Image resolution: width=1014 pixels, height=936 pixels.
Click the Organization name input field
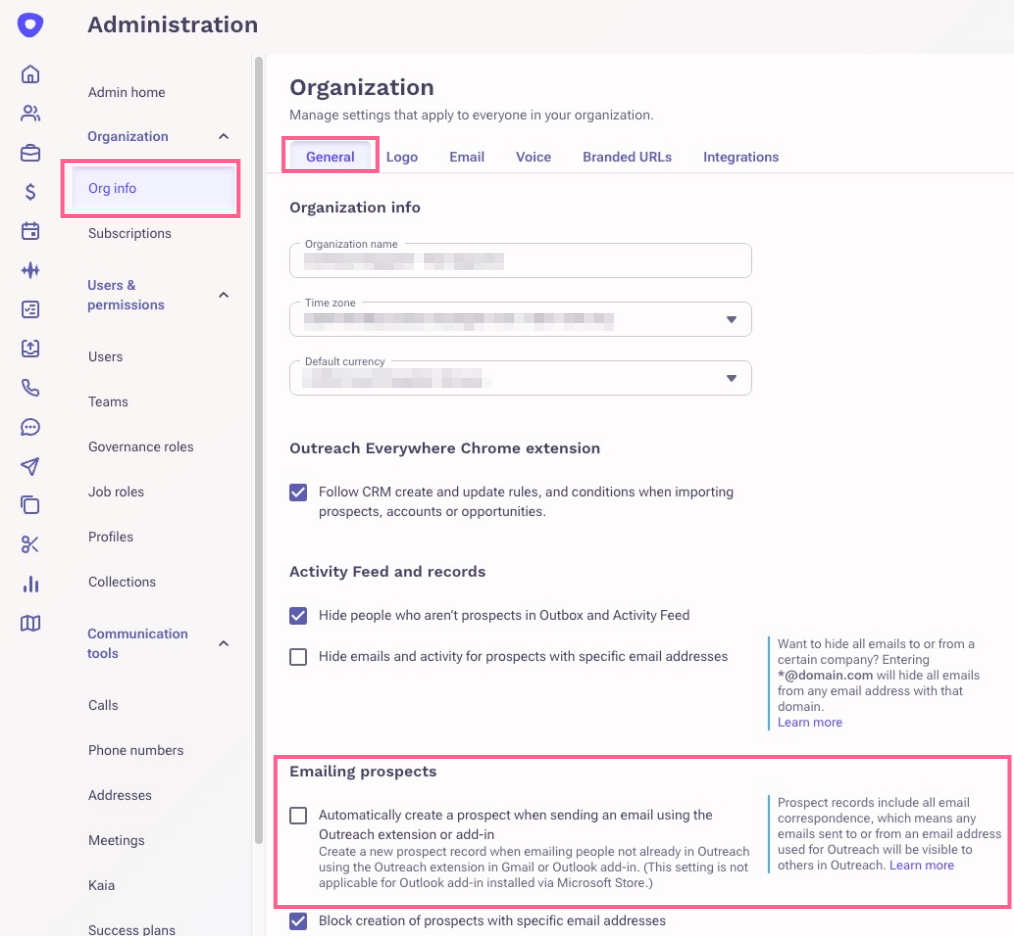pyautogui.click(x=520, y=261)
